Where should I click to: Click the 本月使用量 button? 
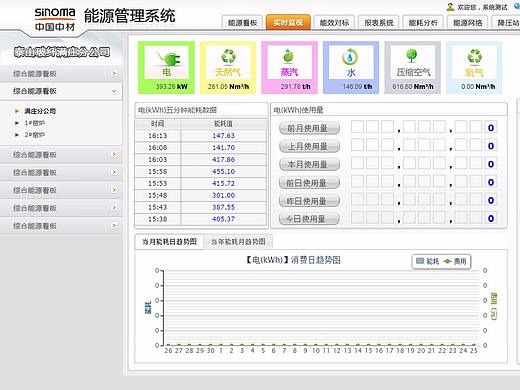click(x=309, y=164)
